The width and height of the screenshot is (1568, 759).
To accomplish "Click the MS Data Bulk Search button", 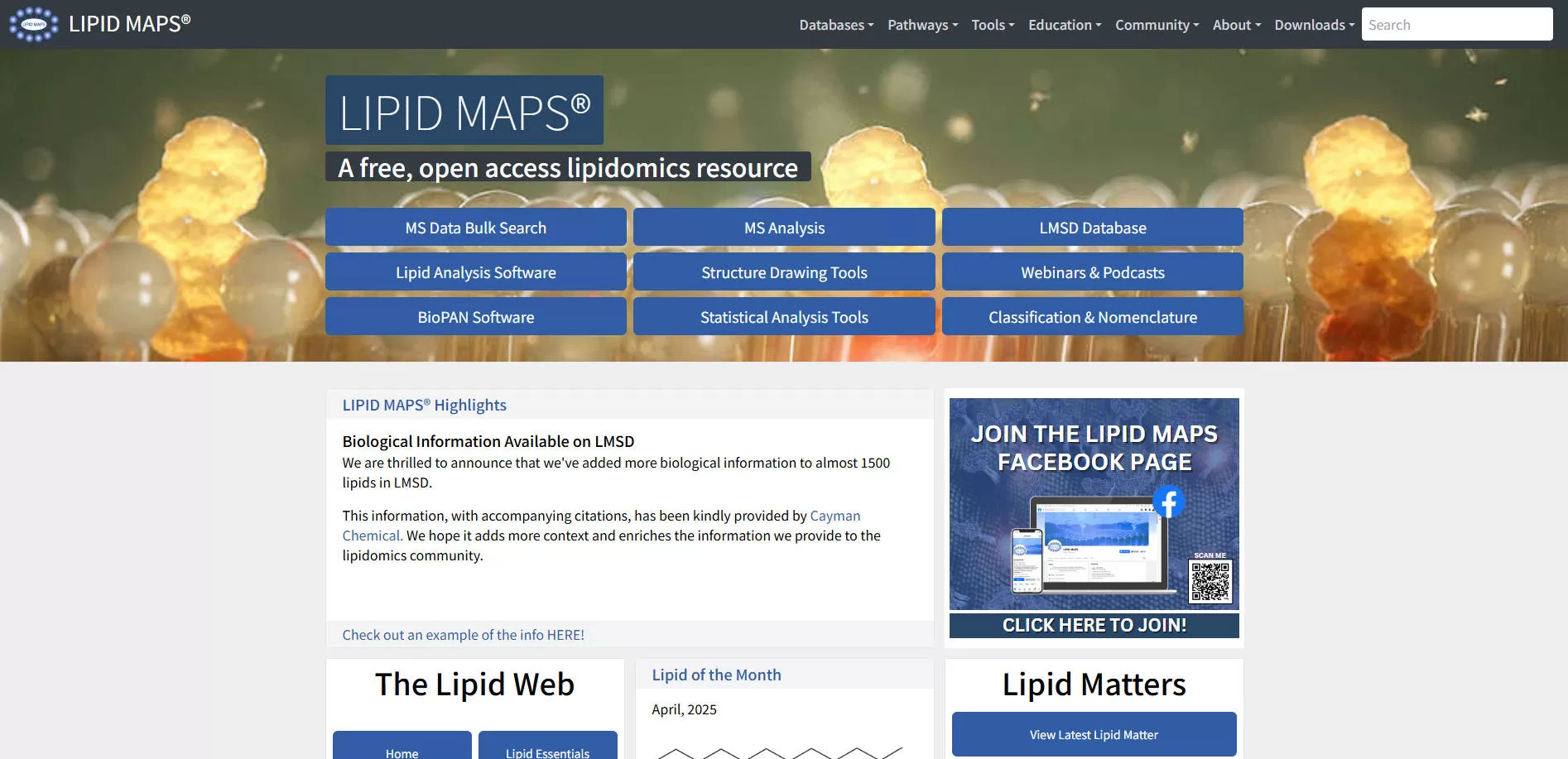I will pos(475,227).
